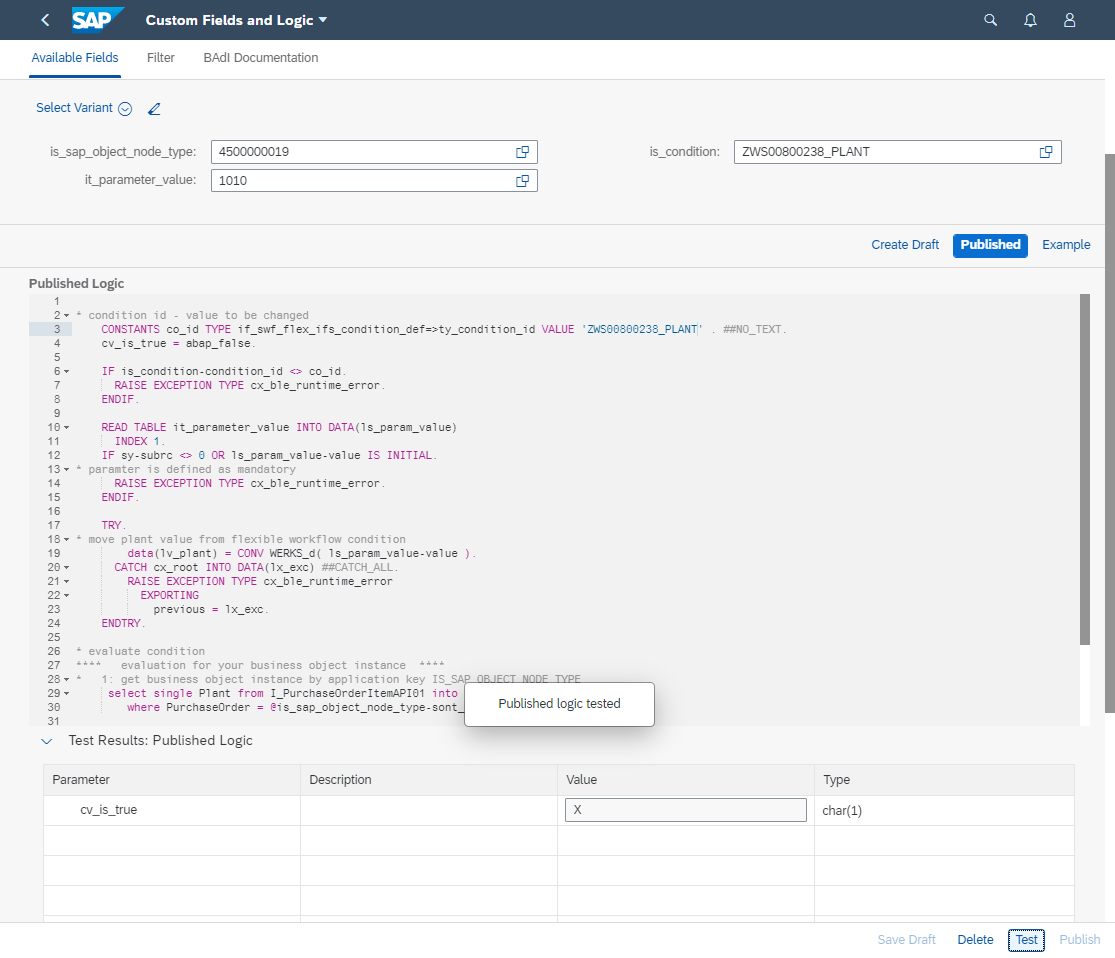The image size is (1115, 958).
Task: Click the Save Draft button
Action: point(906,940)
